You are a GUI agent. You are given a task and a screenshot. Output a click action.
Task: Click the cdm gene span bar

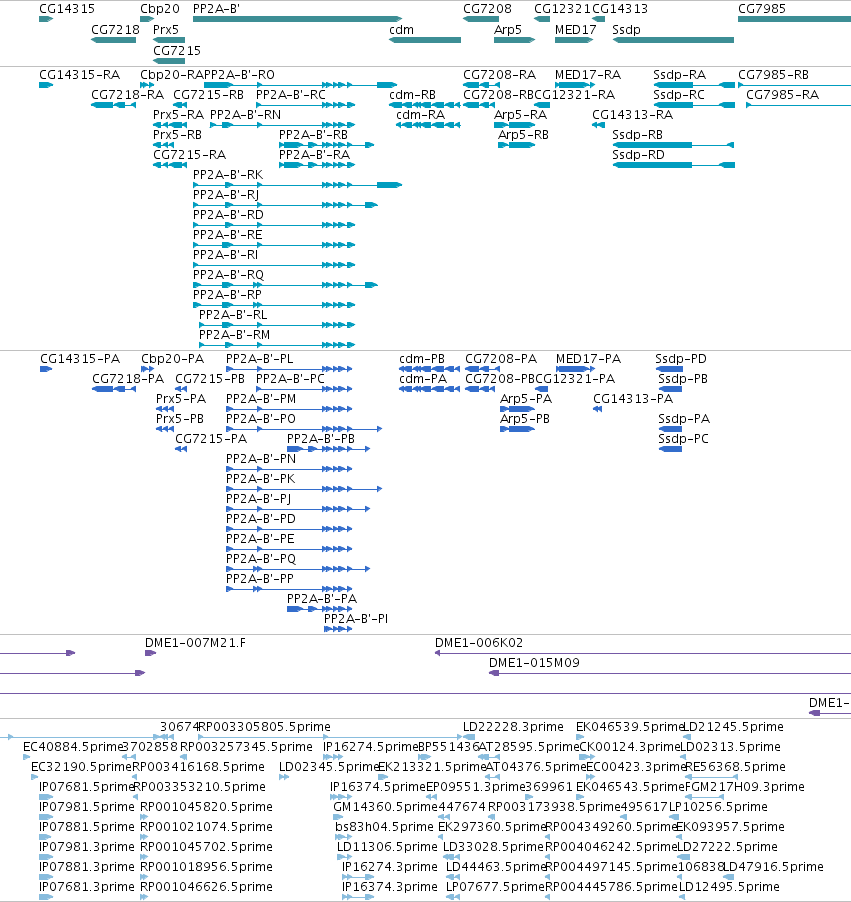click(x=425, y=40)
